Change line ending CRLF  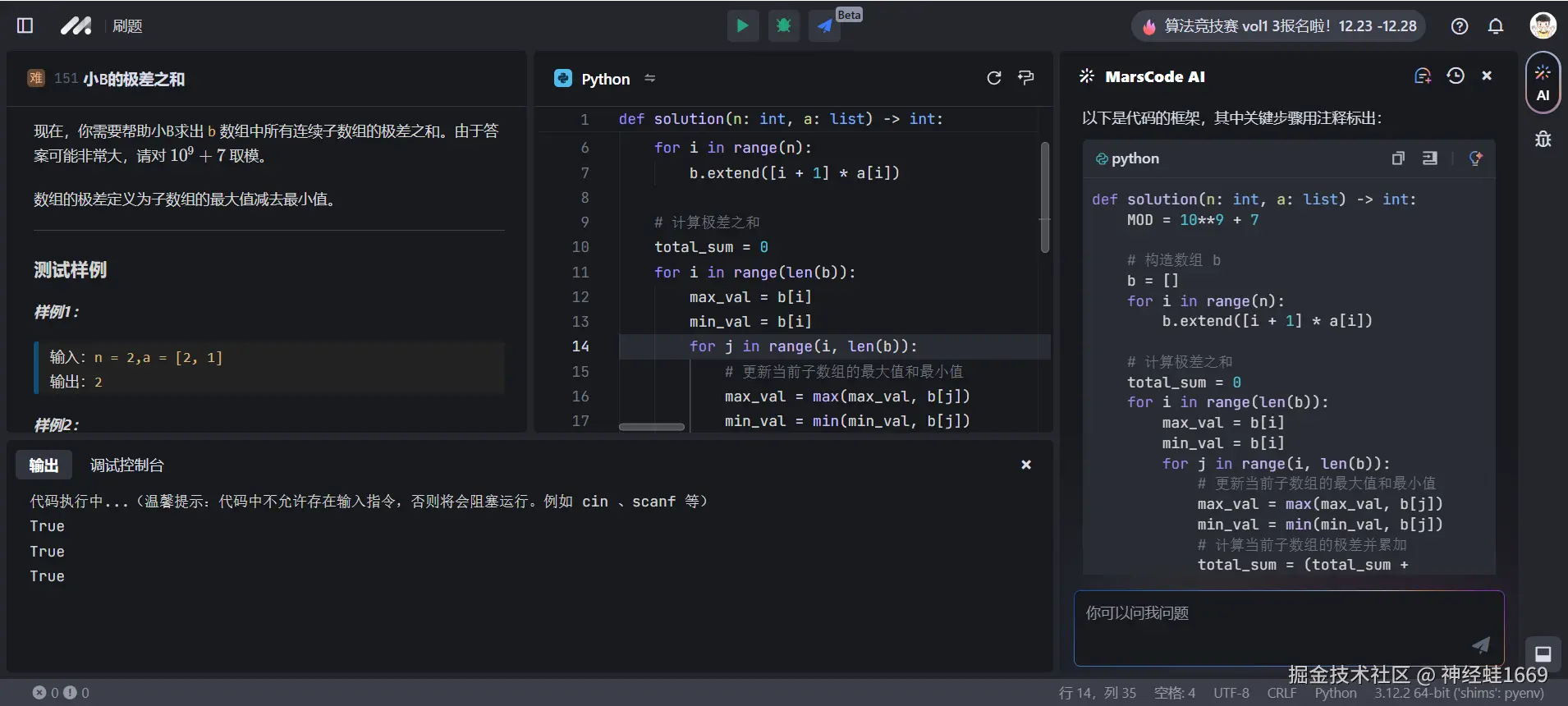point(1281,693)
